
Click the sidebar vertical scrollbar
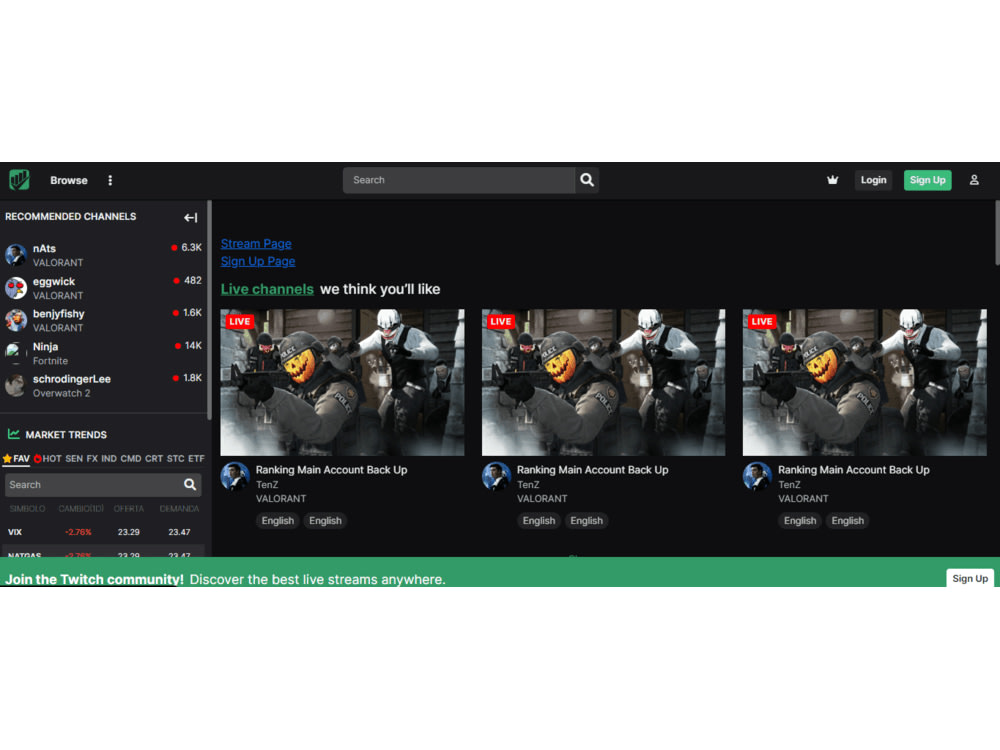[x=209, y=309]
